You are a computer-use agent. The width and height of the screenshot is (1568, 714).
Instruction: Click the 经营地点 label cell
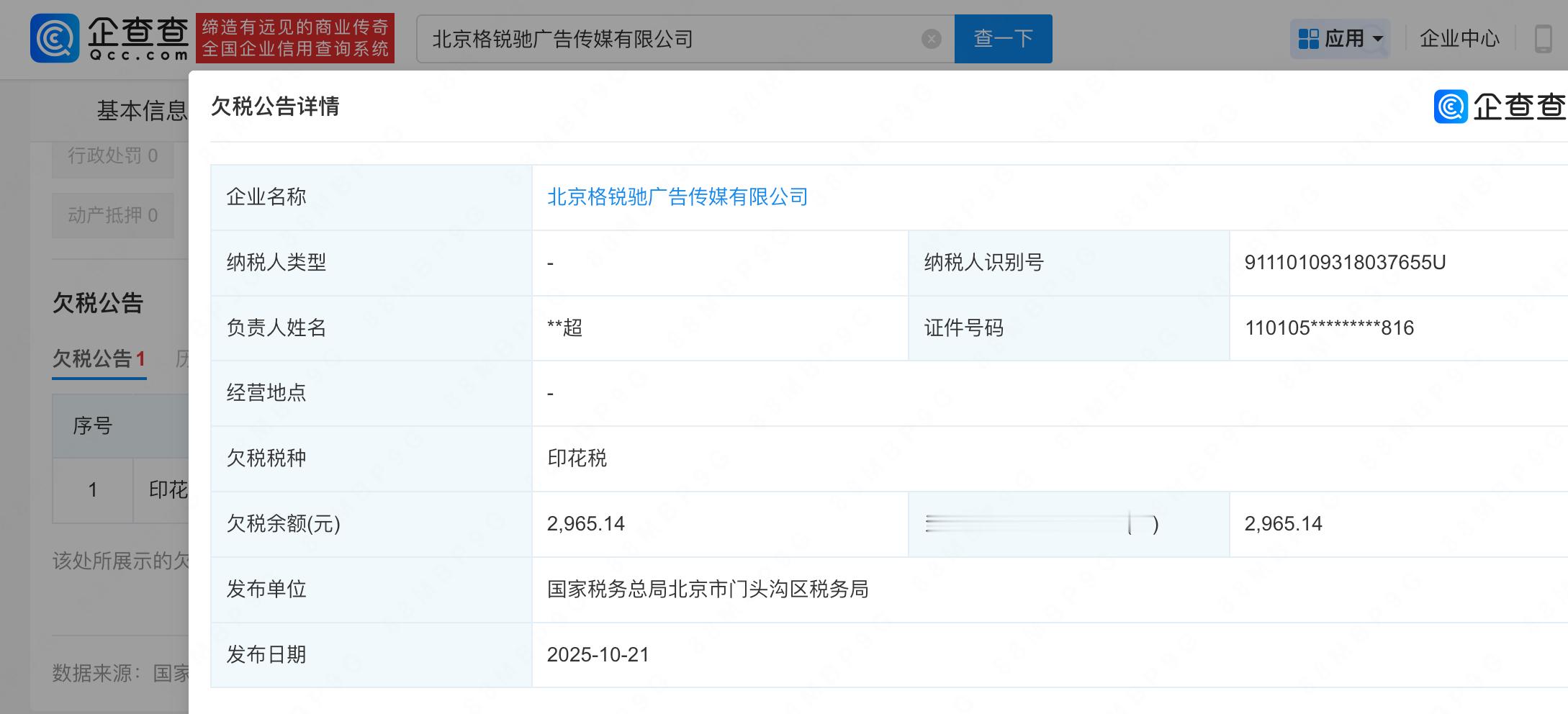click(371, 393)
